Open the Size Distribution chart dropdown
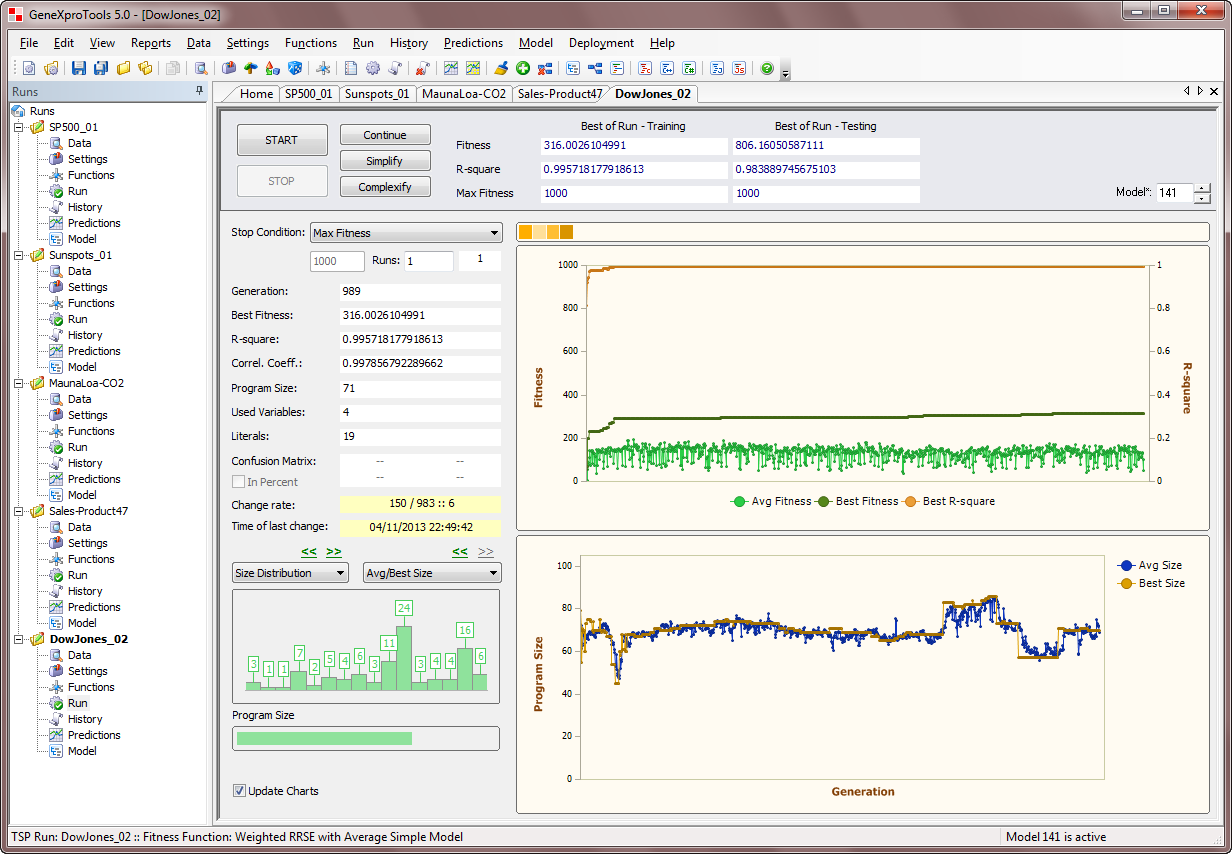The width and height of the screenshot is (1232, 854). 290,573
